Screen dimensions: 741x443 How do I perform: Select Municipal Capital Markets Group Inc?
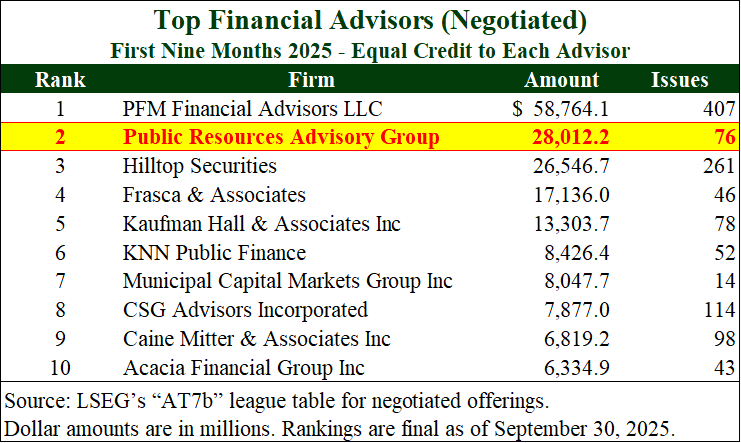click(x=287, y=281)
